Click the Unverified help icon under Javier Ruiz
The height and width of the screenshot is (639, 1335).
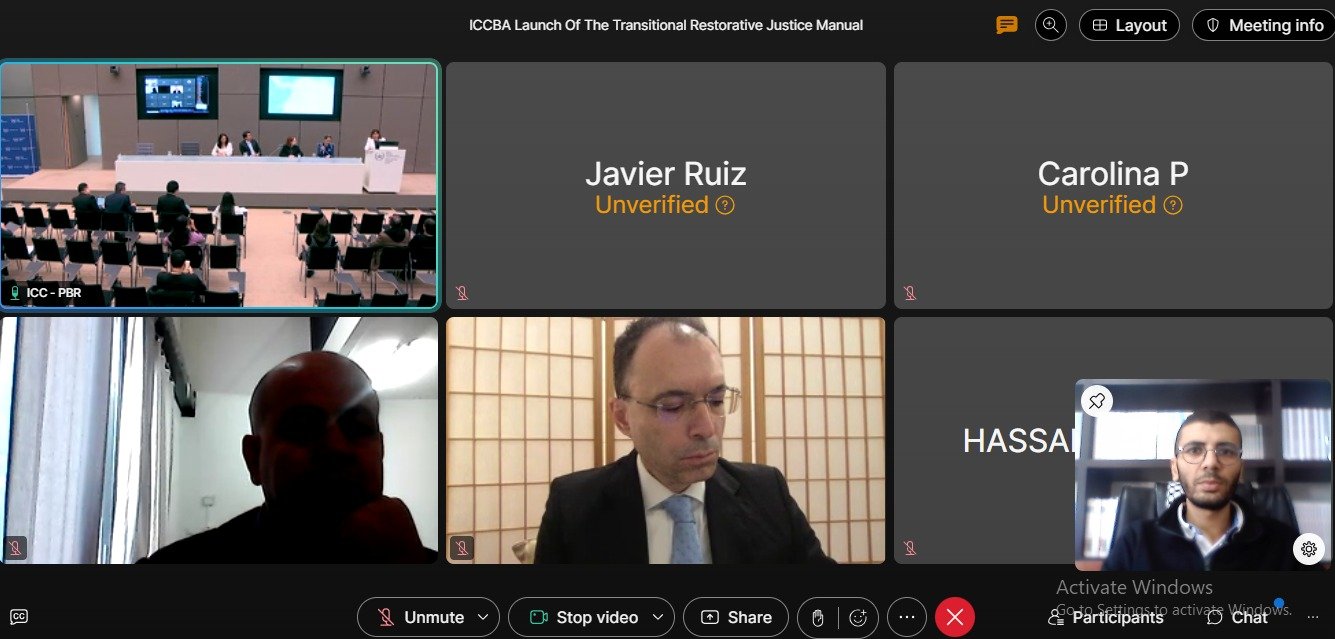pos(725,205)
